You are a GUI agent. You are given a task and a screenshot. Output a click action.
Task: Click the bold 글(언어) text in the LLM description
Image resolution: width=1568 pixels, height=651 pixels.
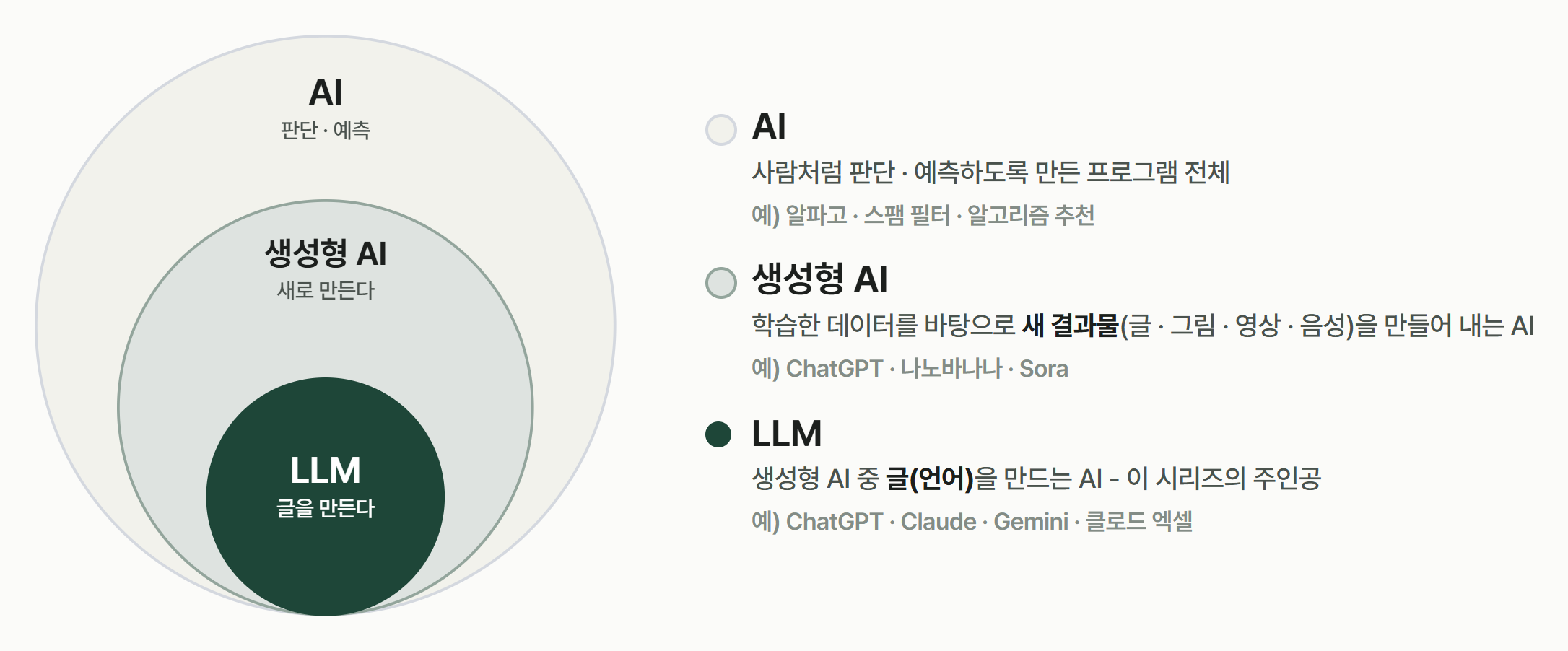pyautogui.click(x=930, y=479)
